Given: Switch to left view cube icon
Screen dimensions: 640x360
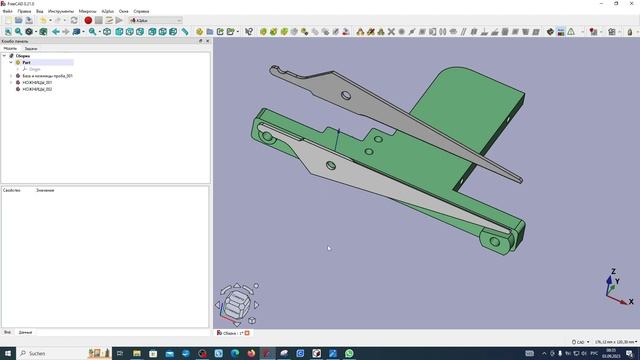Looking at the screenshot, I should (x=173, y=32).
